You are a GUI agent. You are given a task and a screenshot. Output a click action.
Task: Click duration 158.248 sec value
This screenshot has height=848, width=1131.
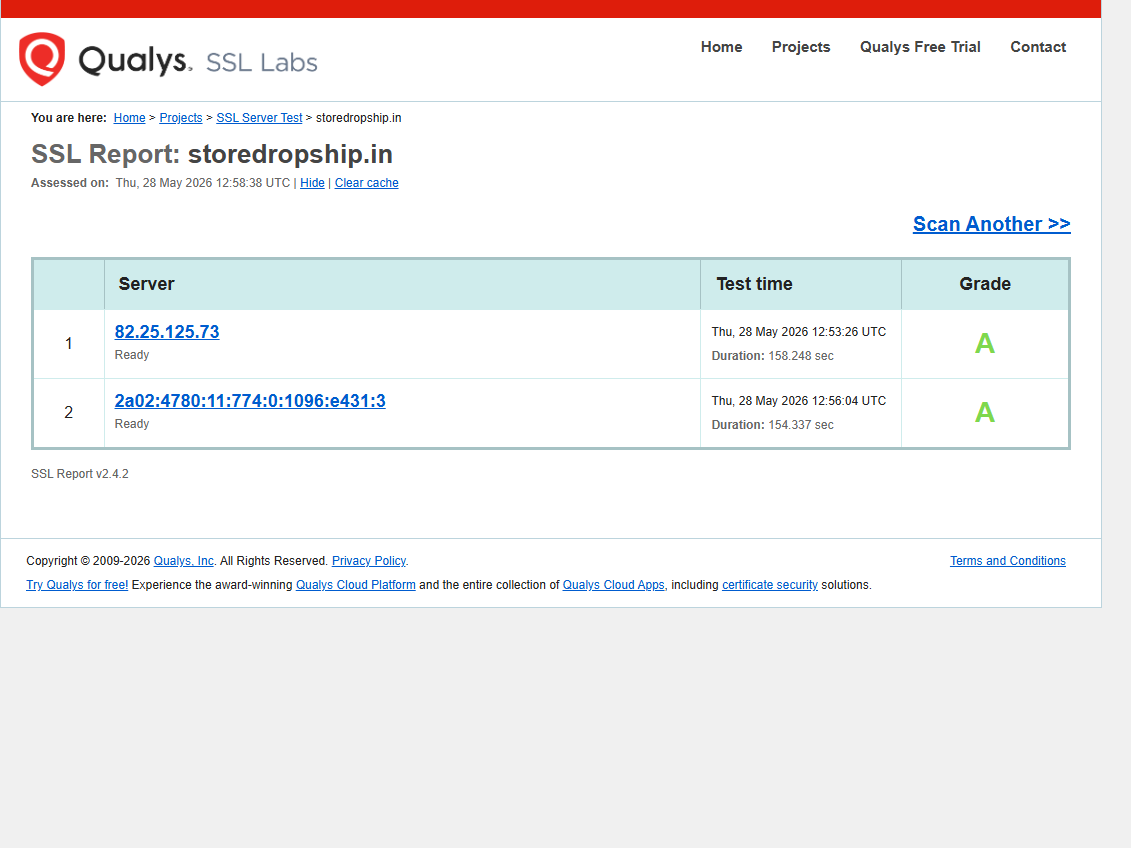[x=801, y=356]
